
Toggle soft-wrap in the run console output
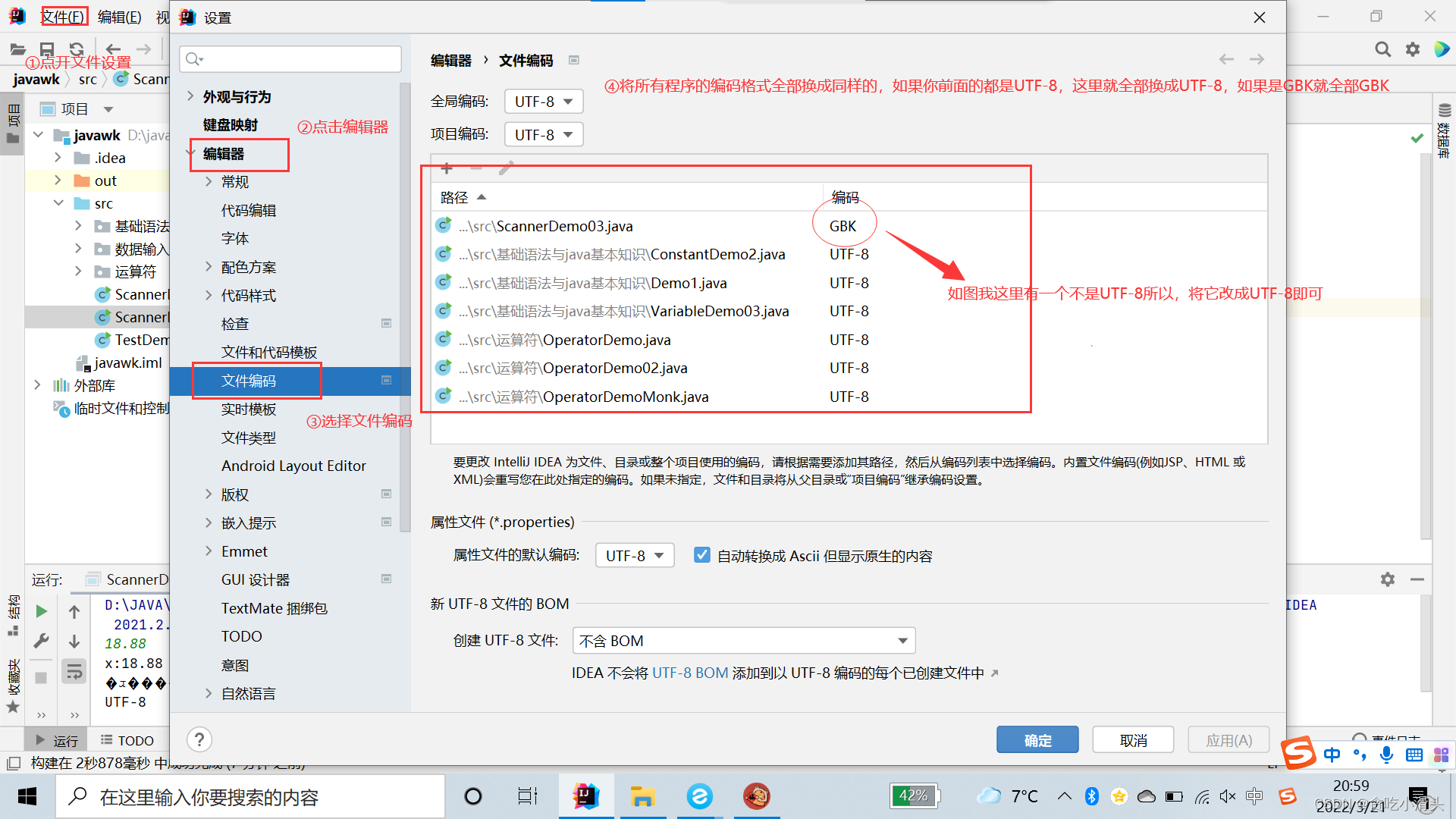click(74, 670)
